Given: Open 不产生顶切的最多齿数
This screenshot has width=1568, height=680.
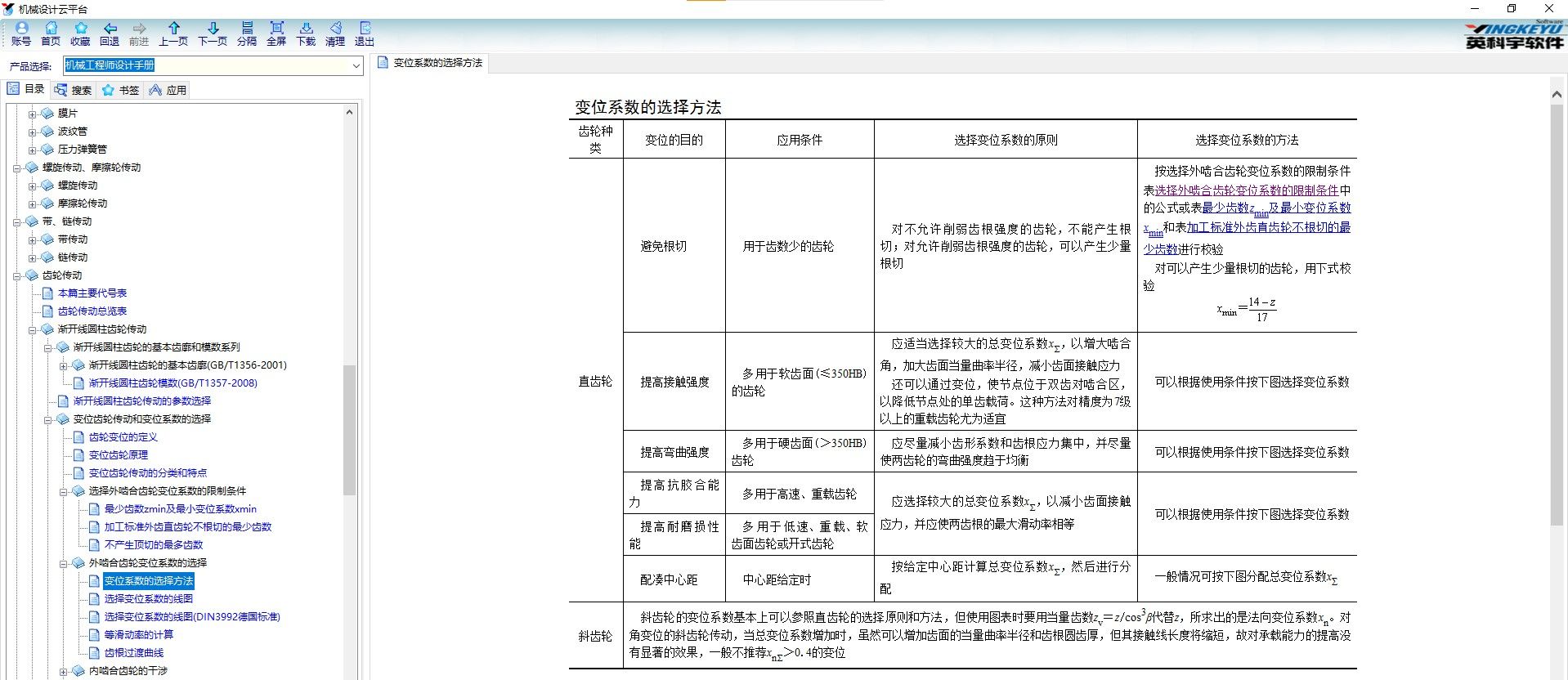Looking at the screenshot, I should (153, 545).
